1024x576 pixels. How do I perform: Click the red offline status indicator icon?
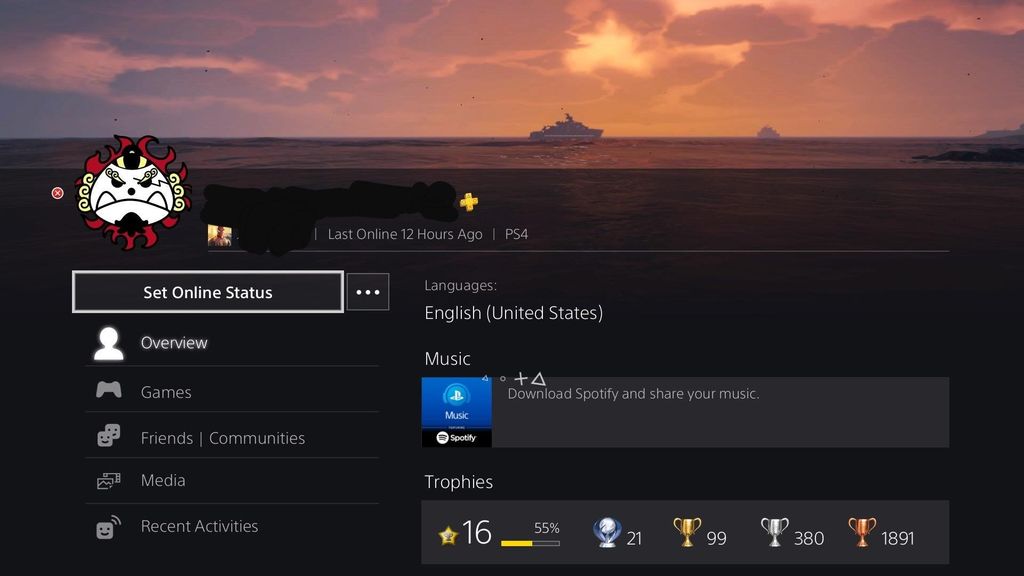click(x=57, y=193)
